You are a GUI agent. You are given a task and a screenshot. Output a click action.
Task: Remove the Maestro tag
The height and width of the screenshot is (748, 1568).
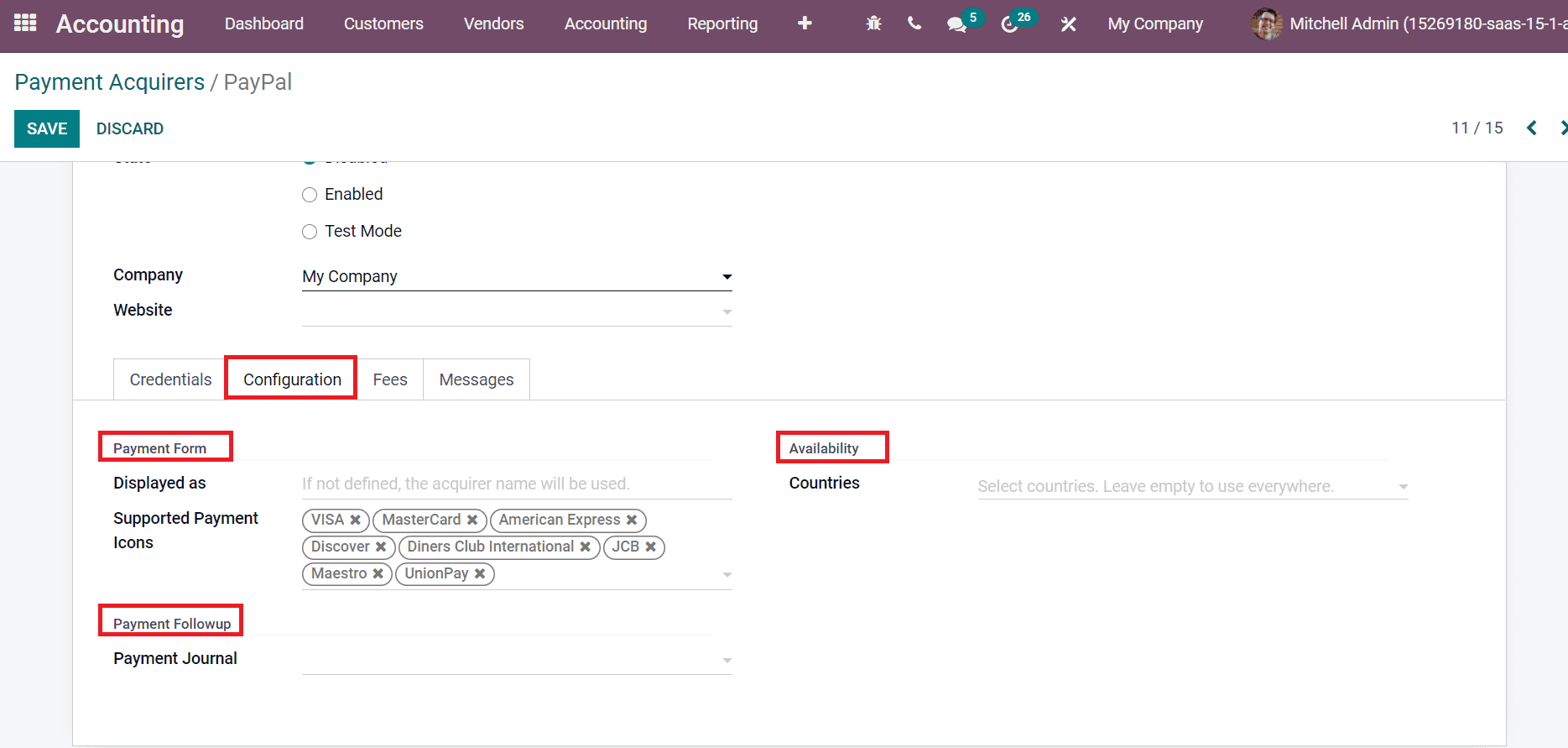pos(378,573)
